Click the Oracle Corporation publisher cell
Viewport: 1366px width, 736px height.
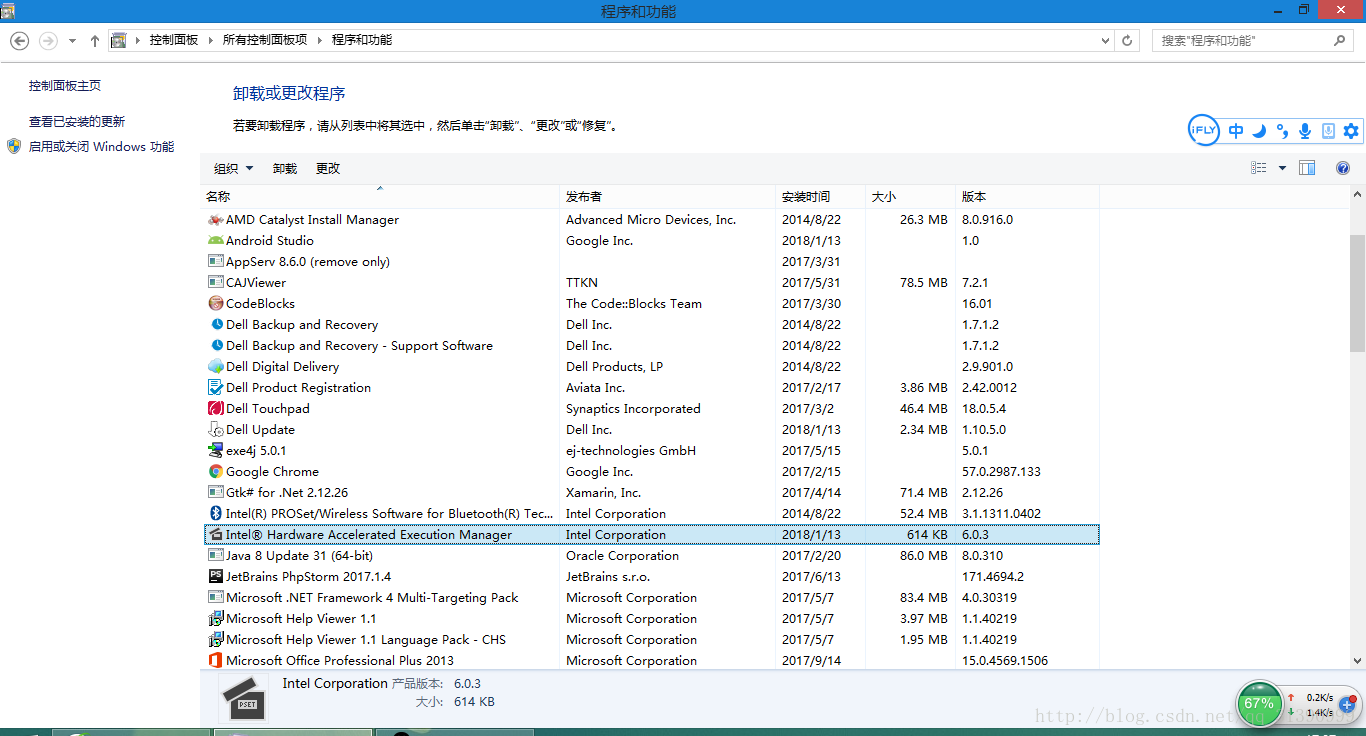tap(622, 556)
